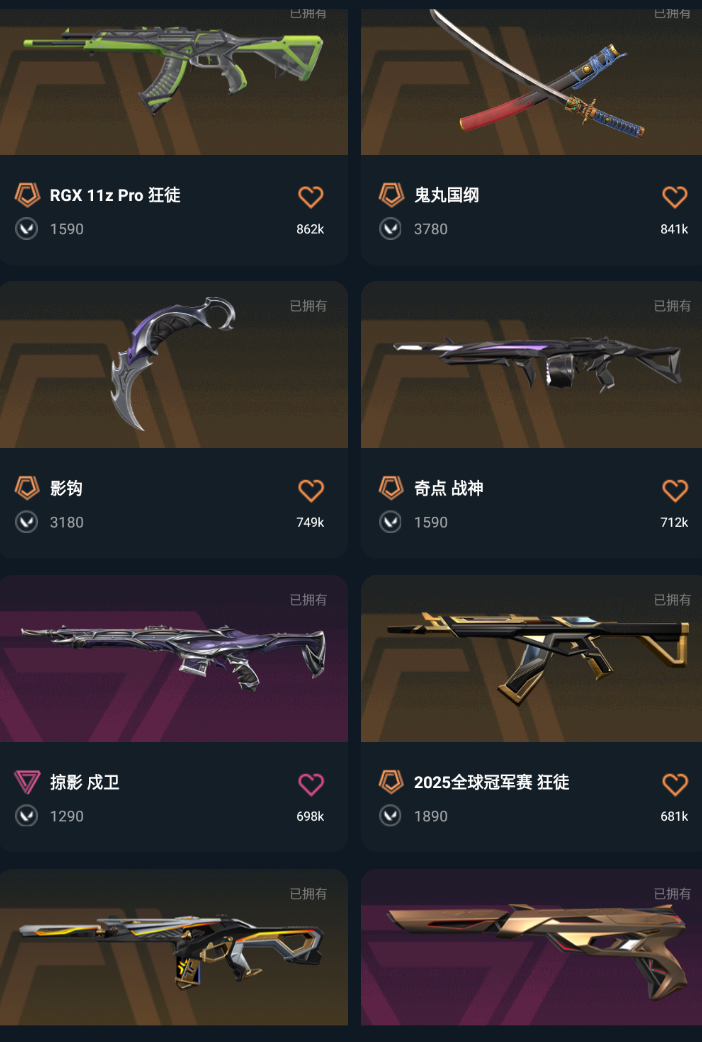Click the VP currency icon next to 3780
Image resolution: width=702 pixels, height=1042 pixels.
390,229
